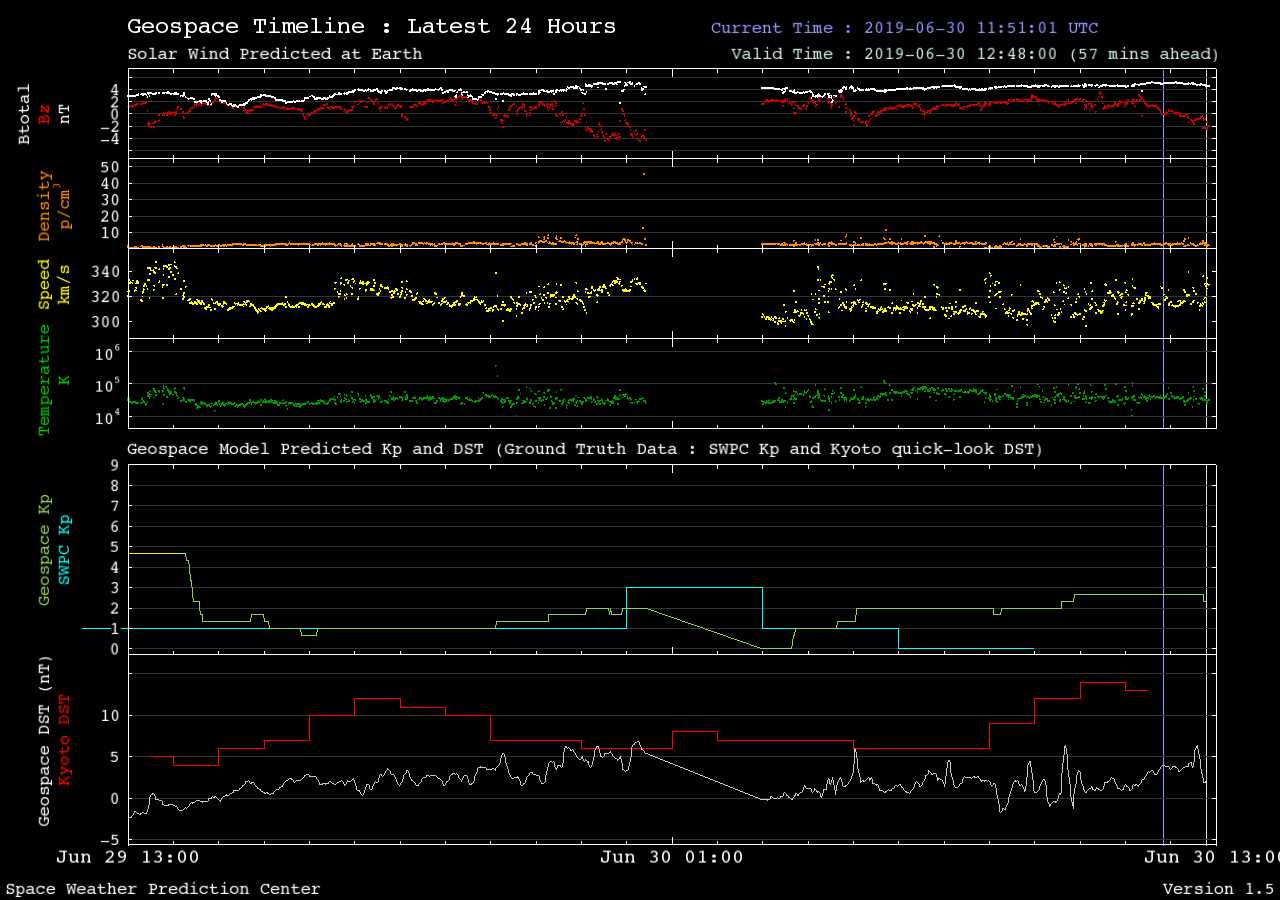Click the nT unit label
Screen dimensions: 1280x900
[65, 115]
